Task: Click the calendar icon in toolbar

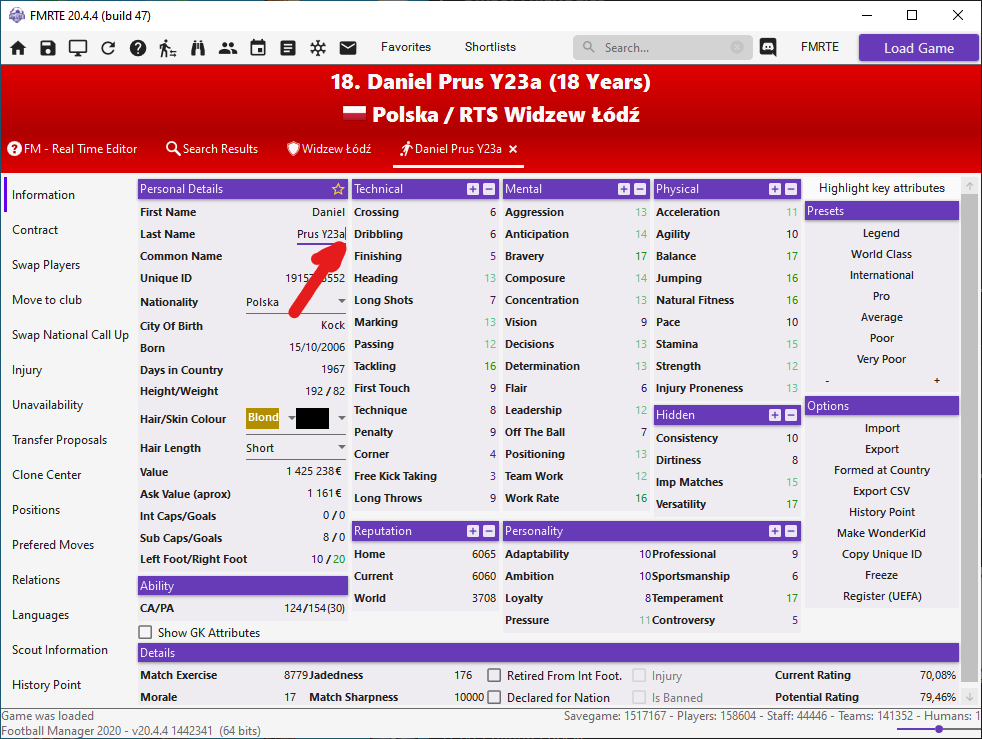Action: click(258, 48)
